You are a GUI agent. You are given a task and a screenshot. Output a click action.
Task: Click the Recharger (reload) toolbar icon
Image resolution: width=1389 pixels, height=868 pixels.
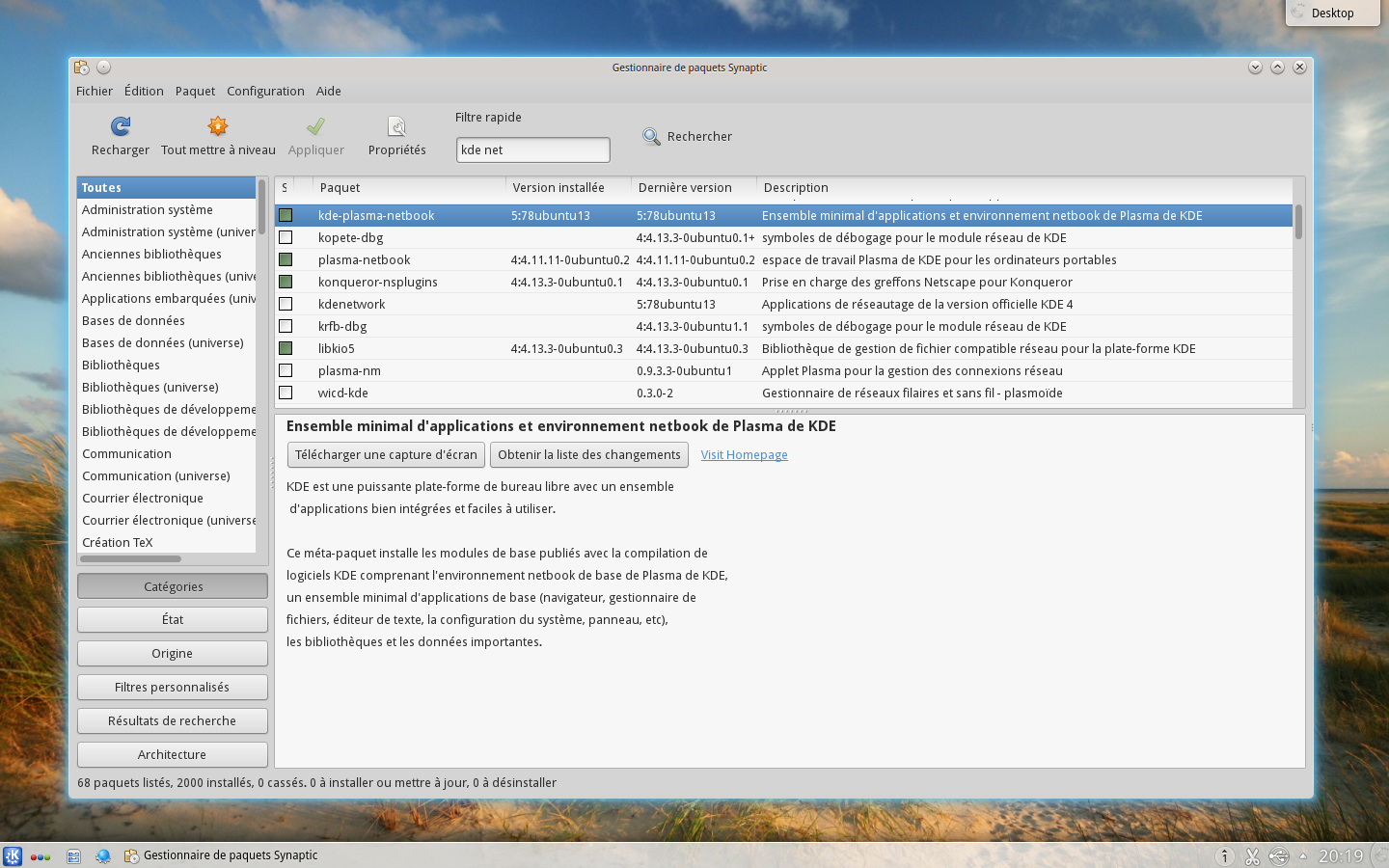(x=121, y=126)
